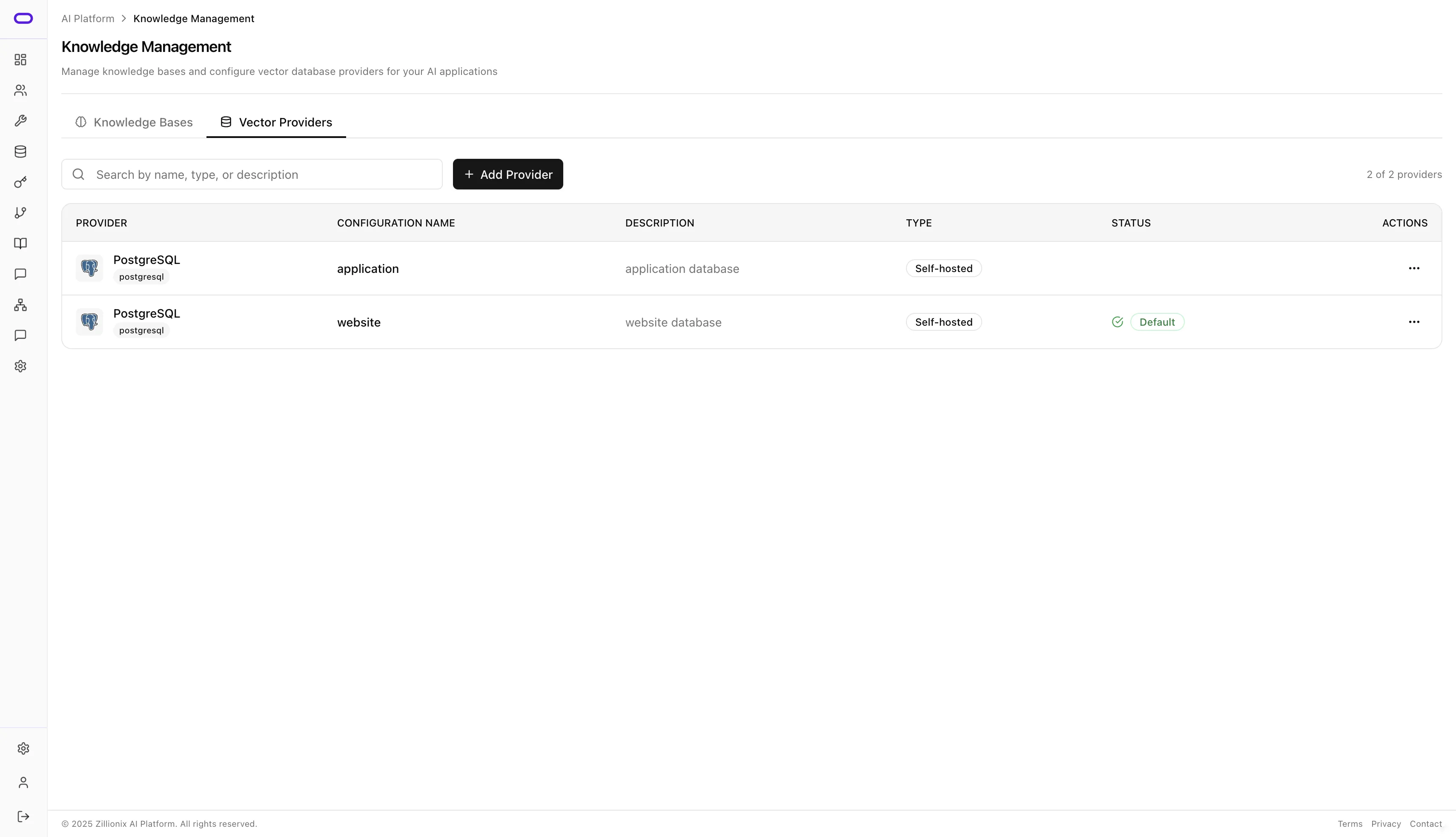Open the Privacy link in footer
This screenshot has height=837, width=1456.
[x=1385, y=824]
